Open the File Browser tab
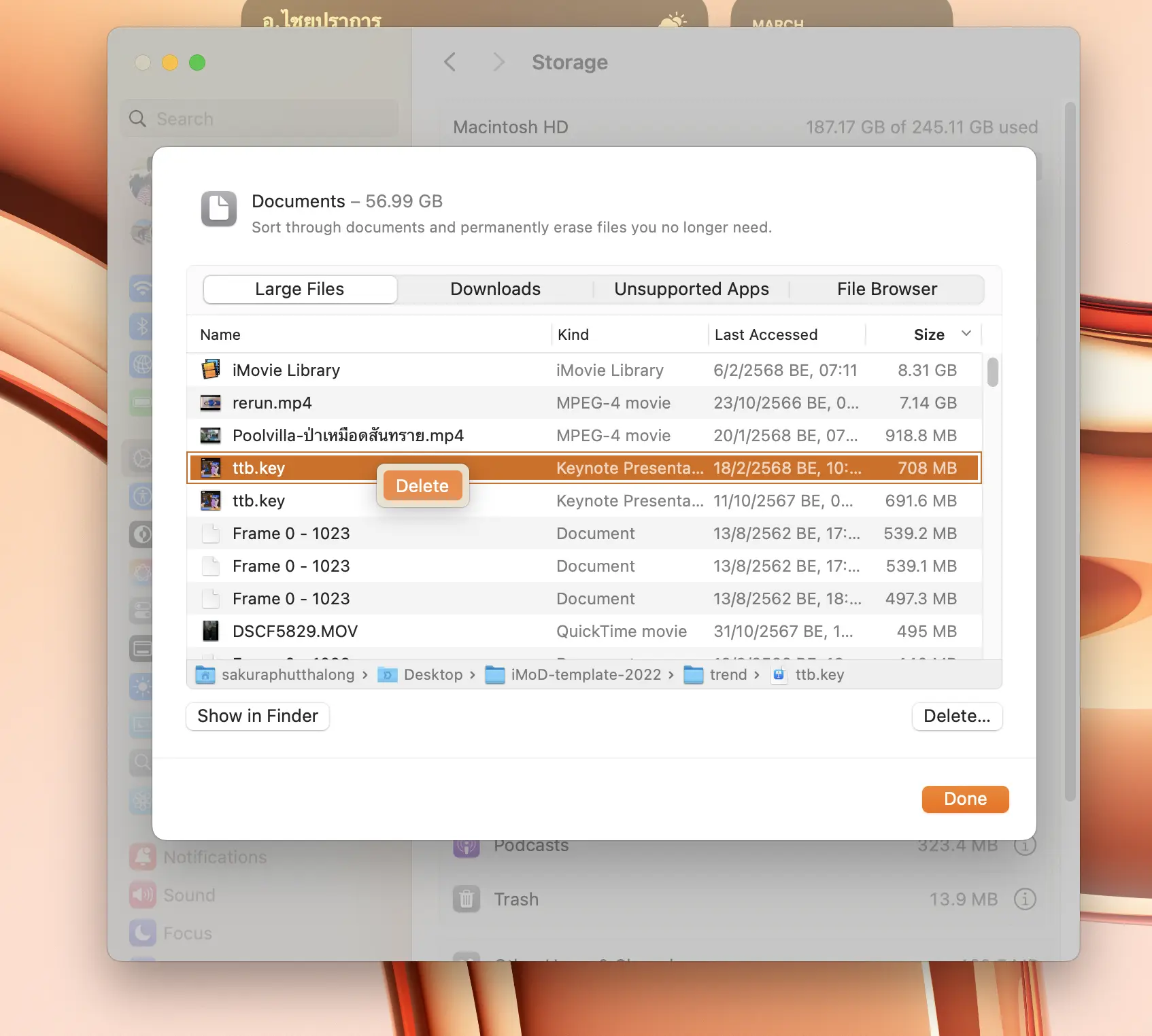This screenshot has height=1036, width=1152. [x=887, y=290]
